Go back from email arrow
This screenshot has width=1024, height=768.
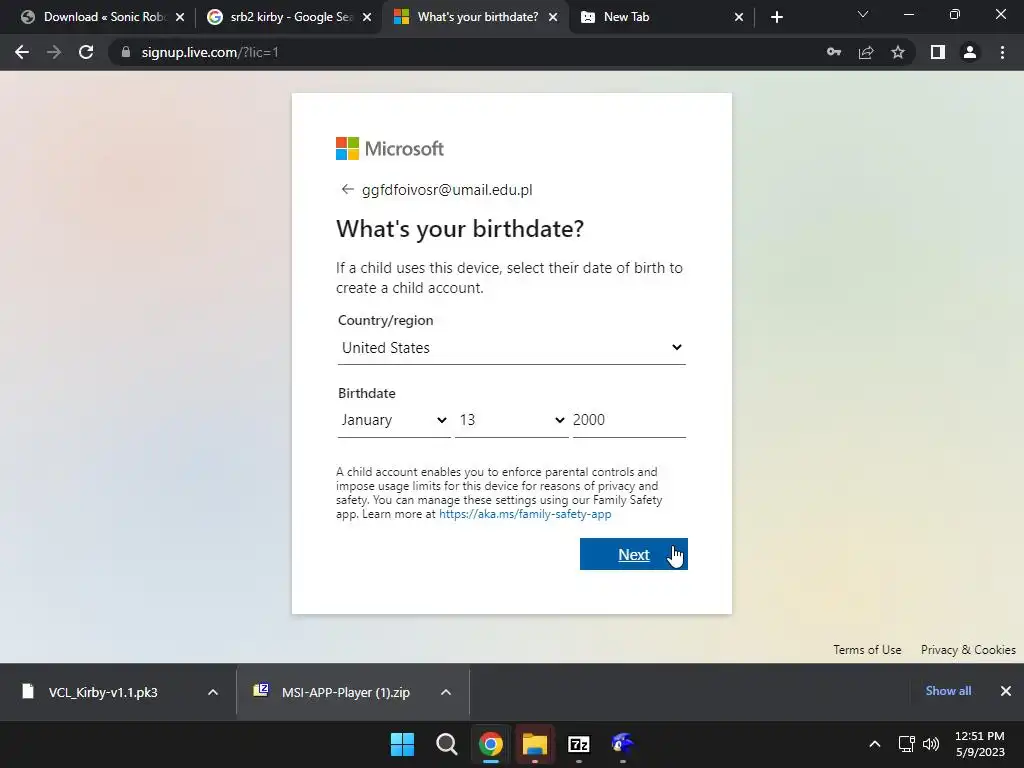[347, 189]
